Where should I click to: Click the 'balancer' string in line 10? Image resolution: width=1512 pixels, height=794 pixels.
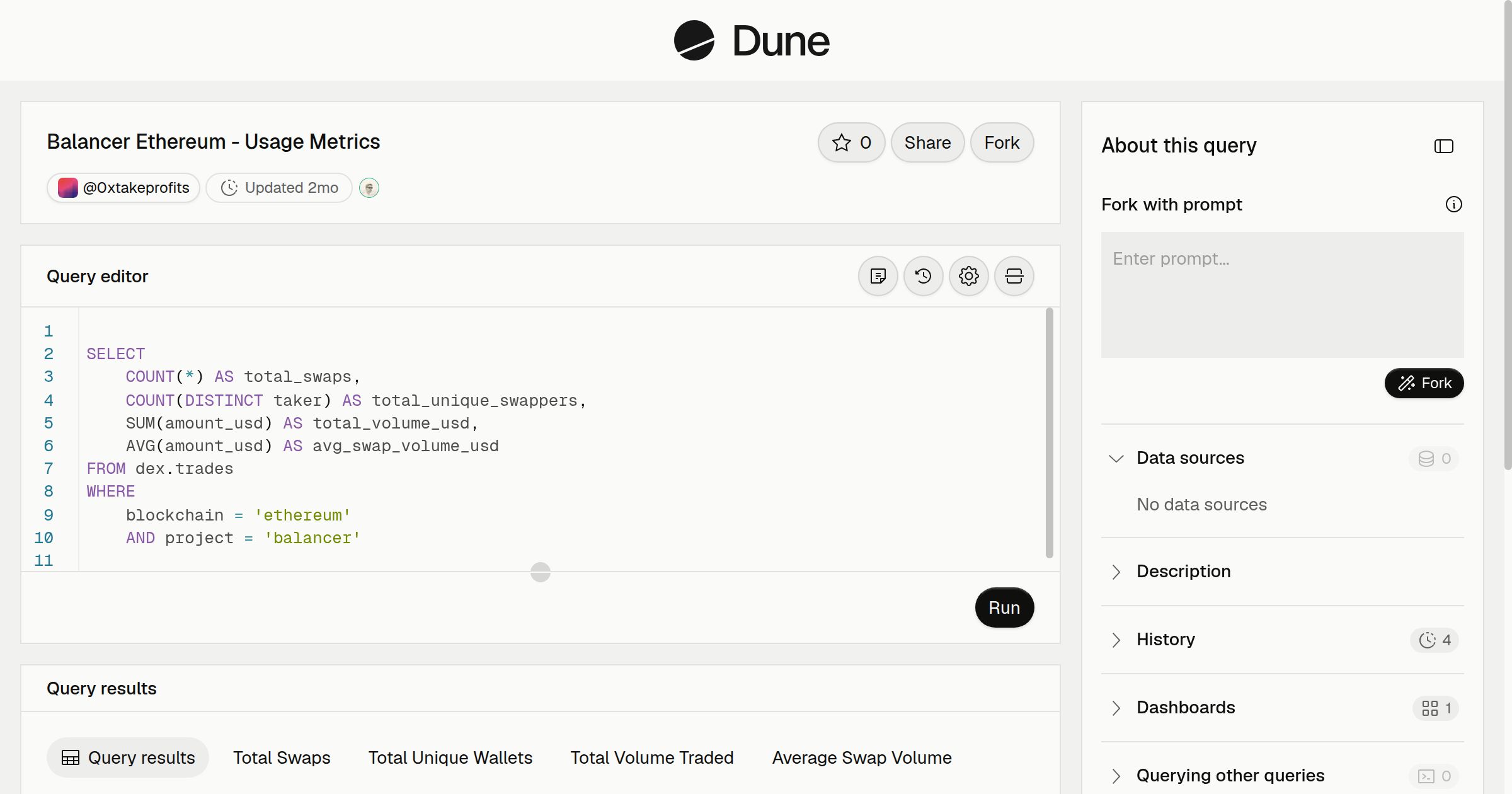point(312,538)
